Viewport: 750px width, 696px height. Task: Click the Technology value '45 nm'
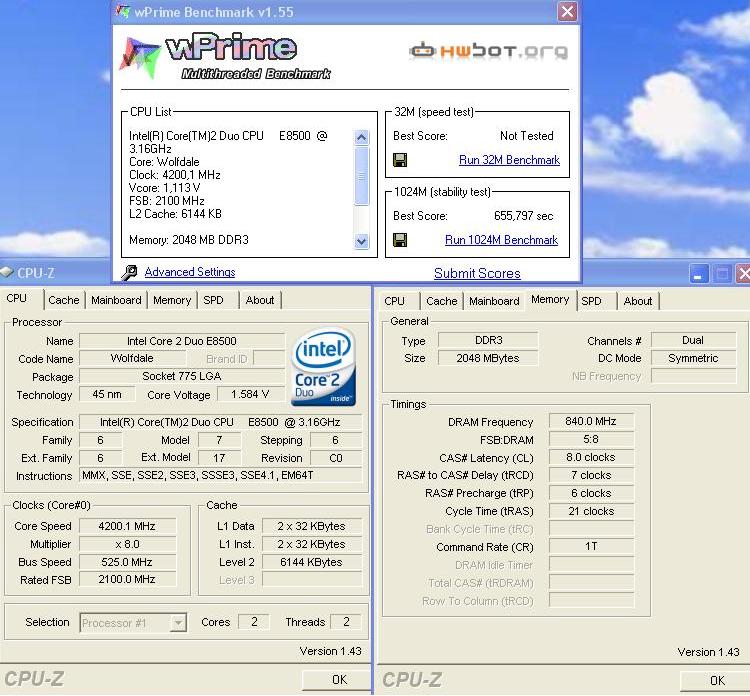107,395
